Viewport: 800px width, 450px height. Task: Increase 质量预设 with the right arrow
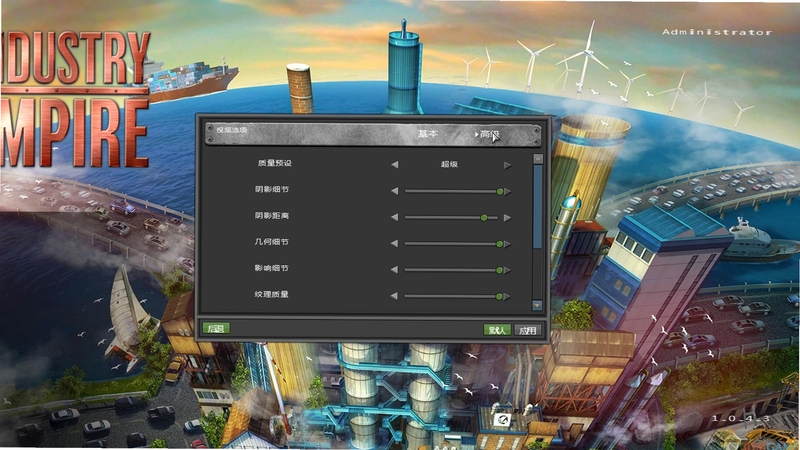pyautogui.click(x=507, y=165)
